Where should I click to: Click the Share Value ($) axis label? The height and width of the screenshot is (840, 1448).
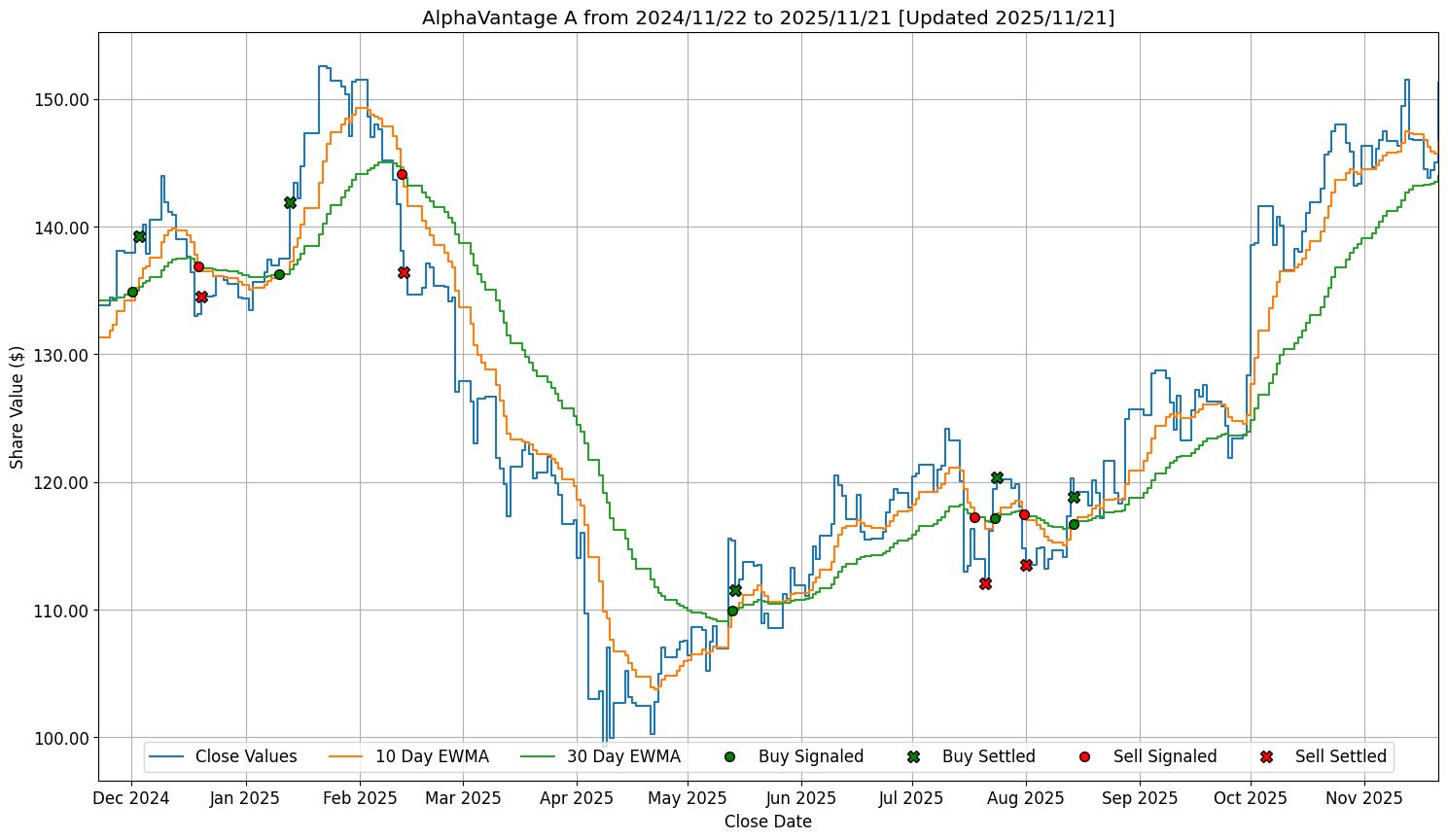18,406
